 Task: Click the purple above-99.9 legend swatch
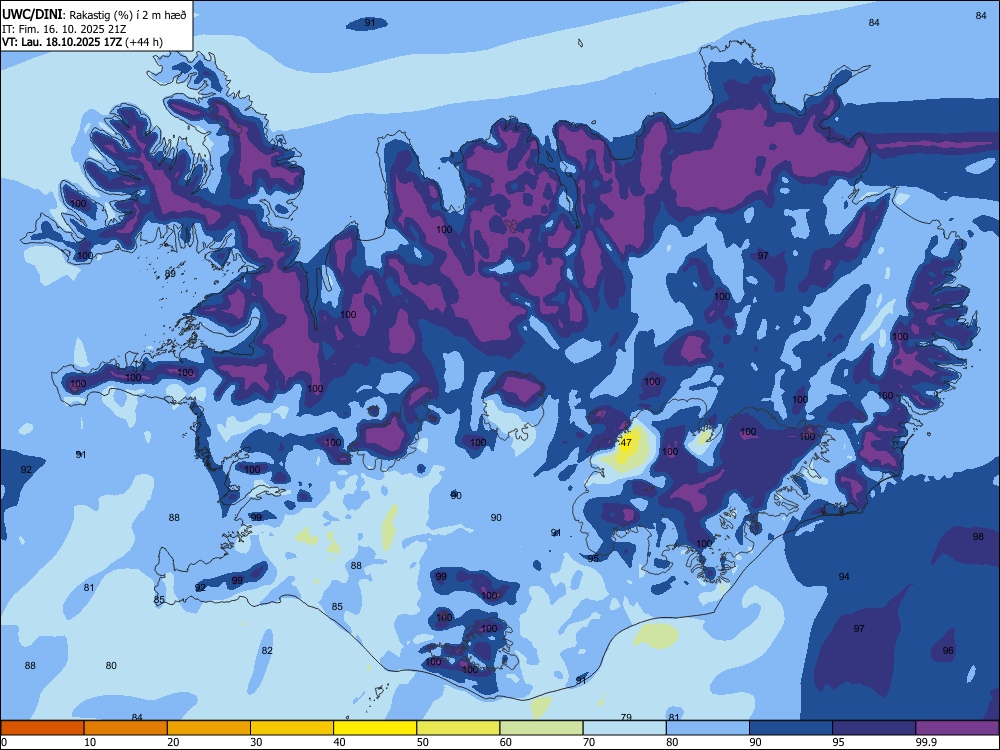(x=957, y=728)
